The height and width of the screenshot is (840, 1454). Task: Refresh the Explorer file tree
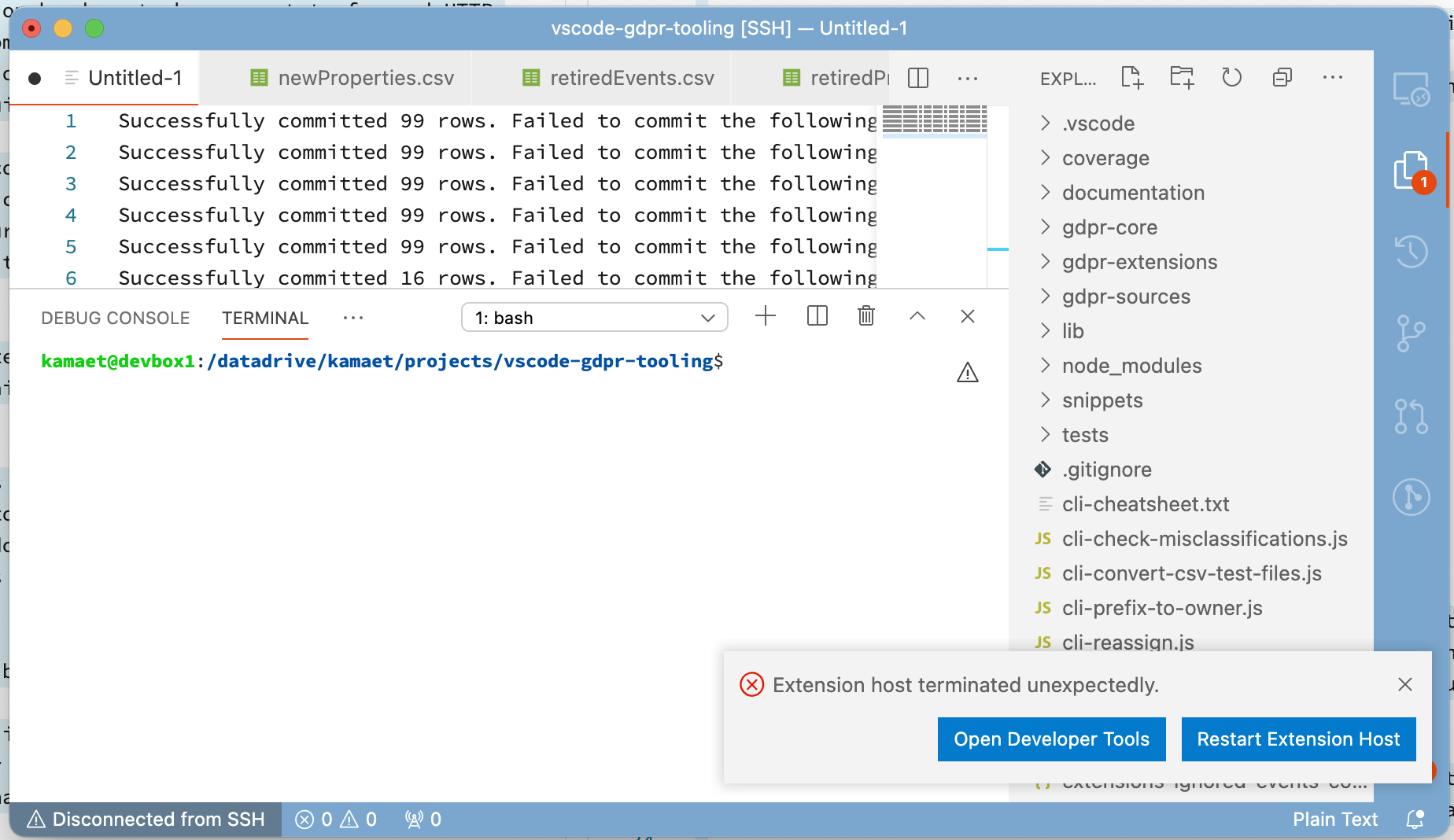pos(1231,78)
